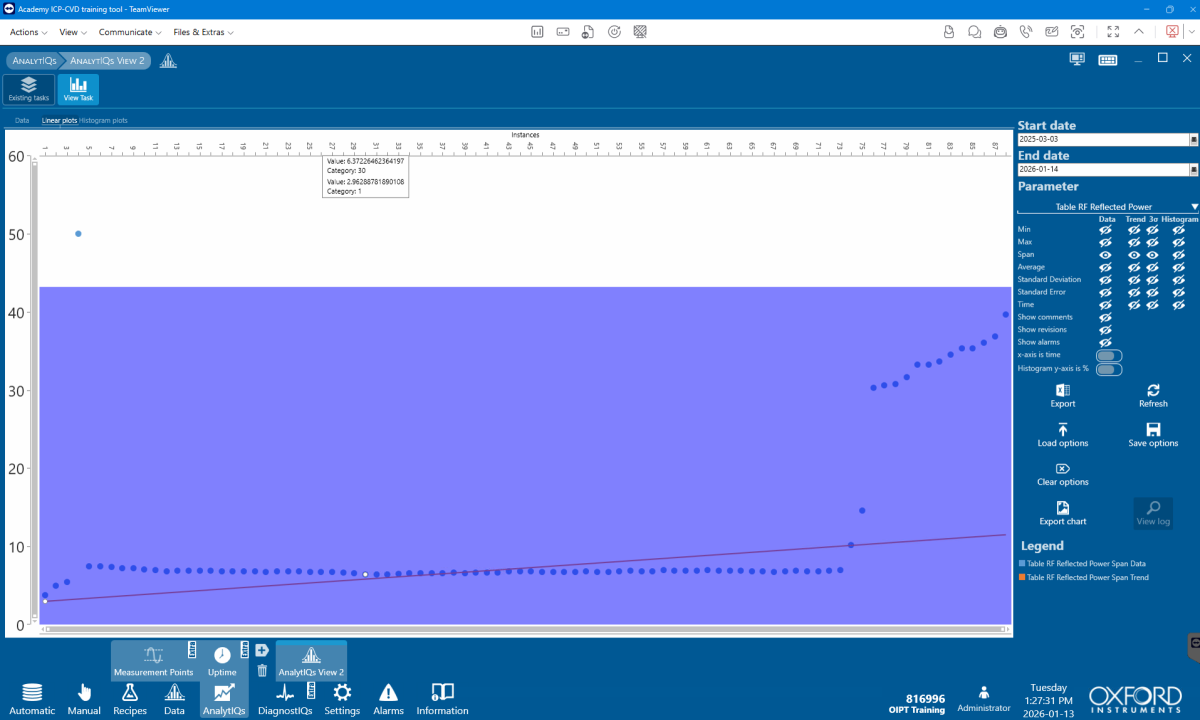The image size is (1200, 720).
Task: Open Load options
Action: click(1063, 429)
